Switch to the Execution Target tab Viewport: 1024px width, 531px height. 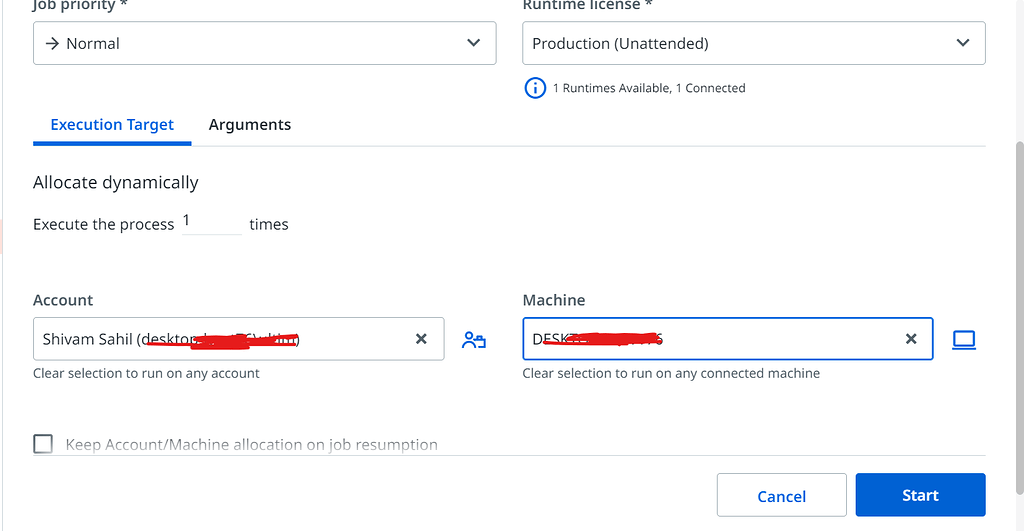tap(112, 125)
